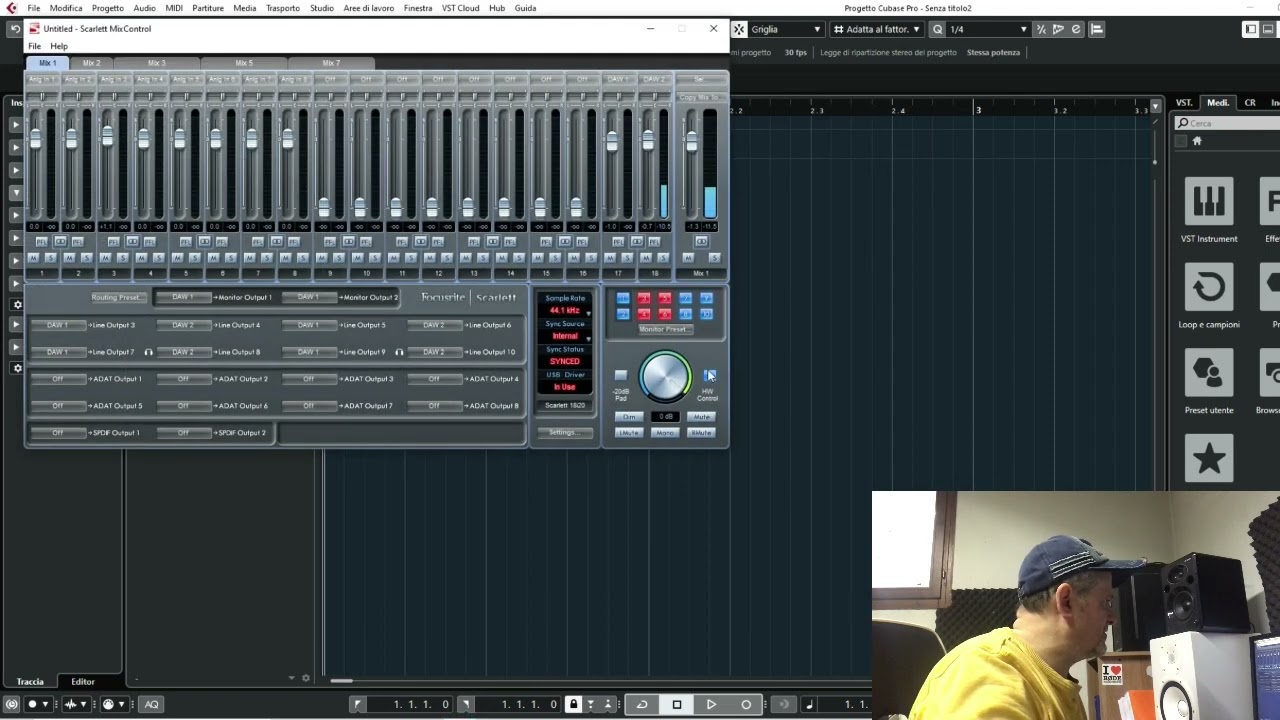Click the undo arrow in Cubase toolbar

14,29
